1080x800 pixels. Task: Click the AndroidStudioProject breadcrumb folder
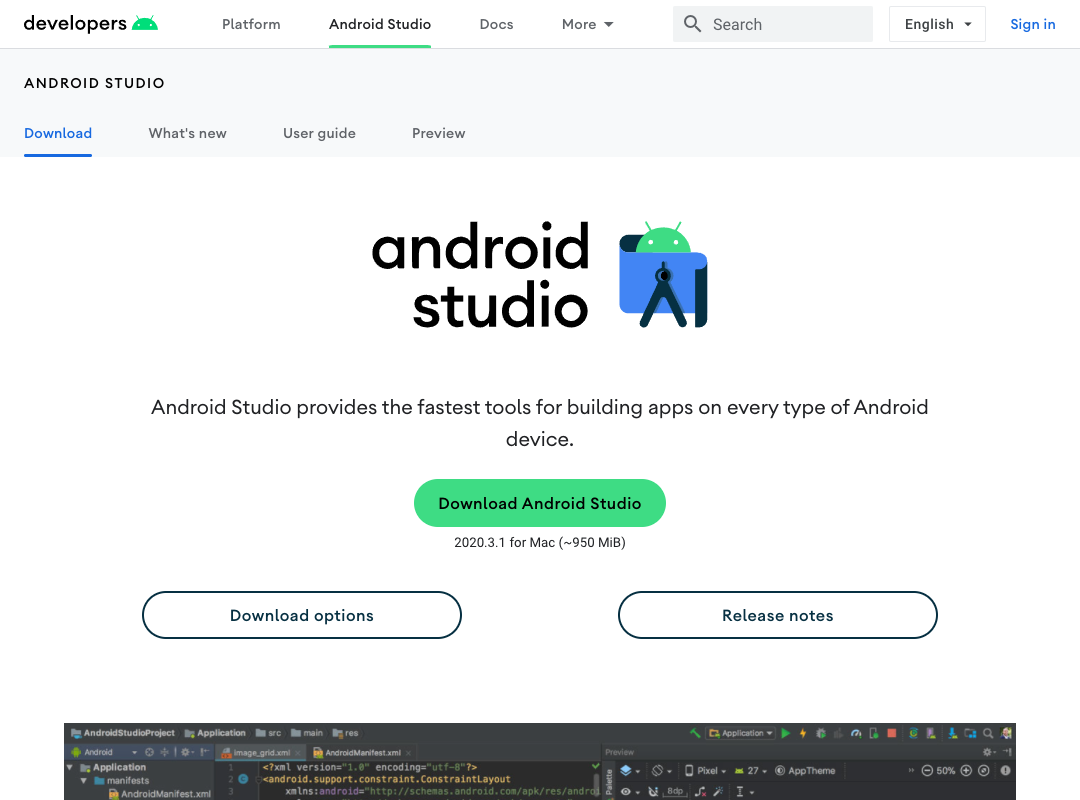tap(123, 733)
